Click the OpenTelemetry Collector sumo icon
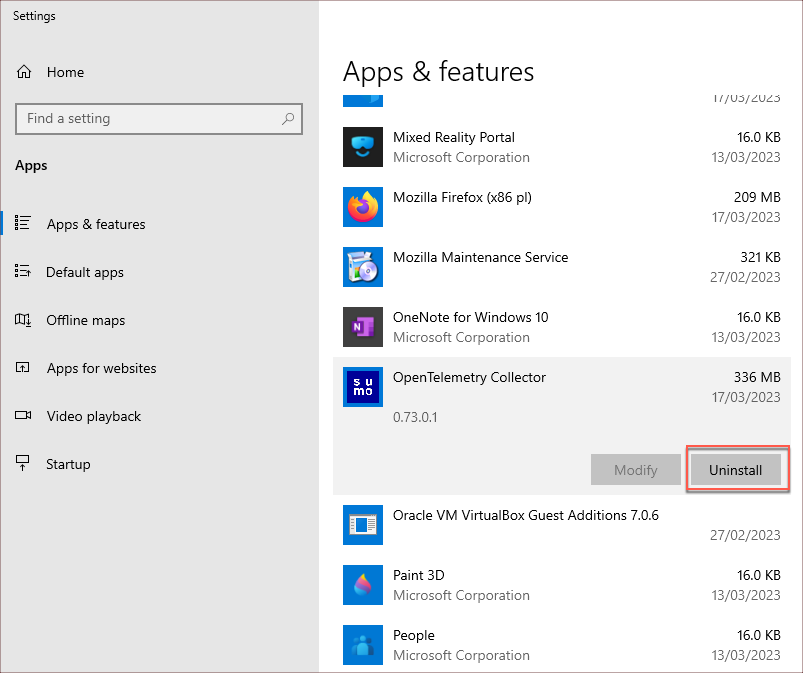 [362, 387]
